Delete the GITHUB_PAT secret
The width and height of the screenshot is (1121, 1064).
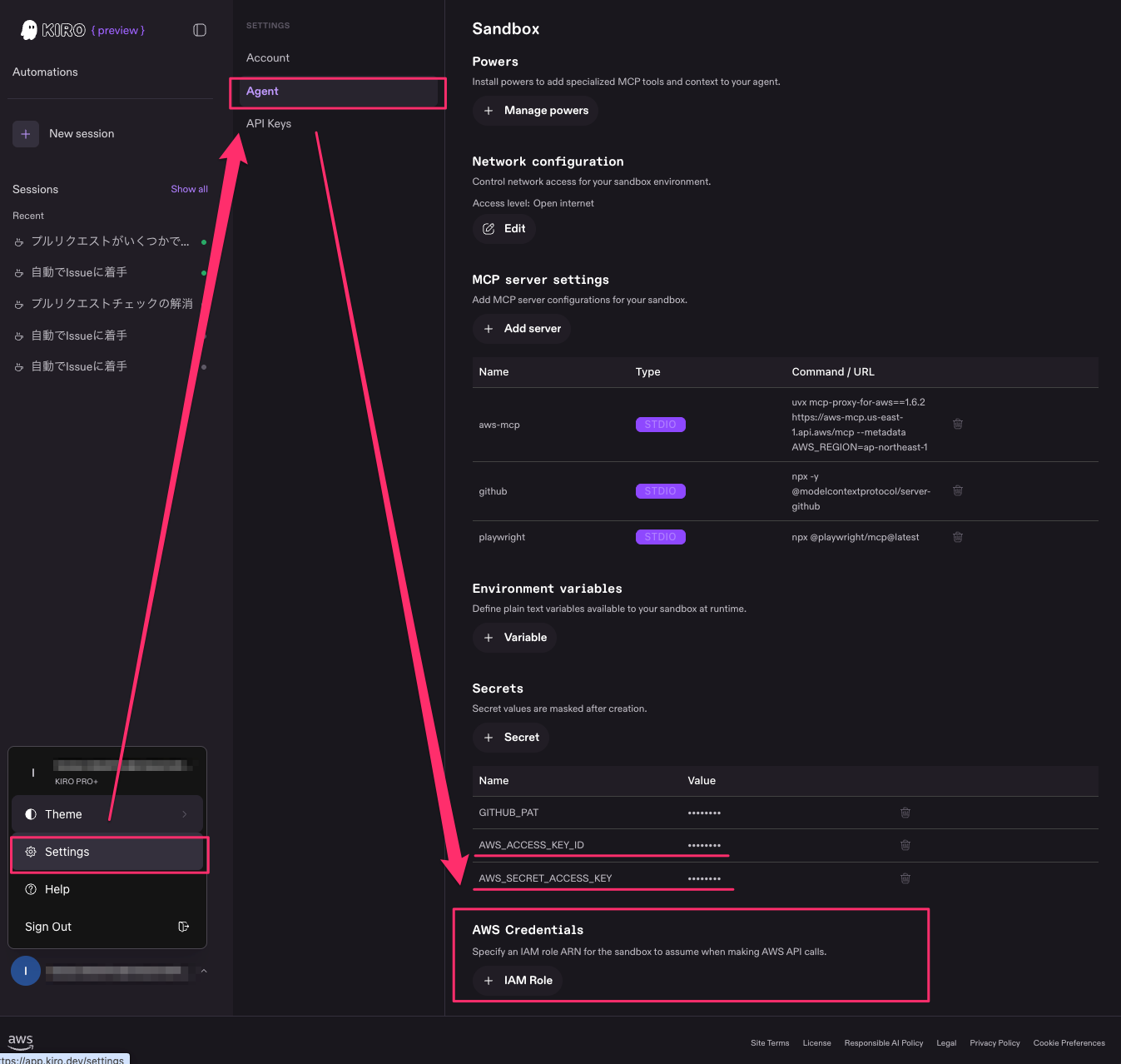tap(905, 813)
